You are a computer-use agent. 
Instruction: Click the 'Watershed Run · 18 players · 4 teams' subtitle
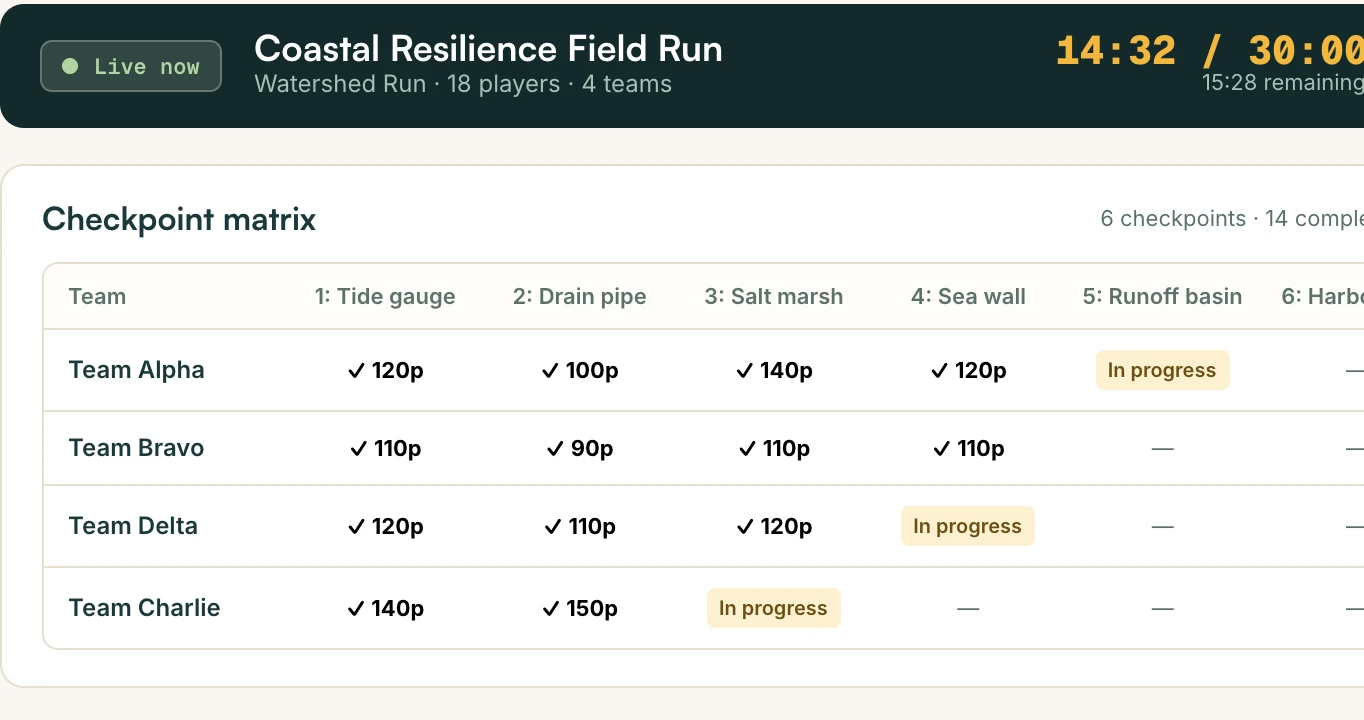(463, 84)
